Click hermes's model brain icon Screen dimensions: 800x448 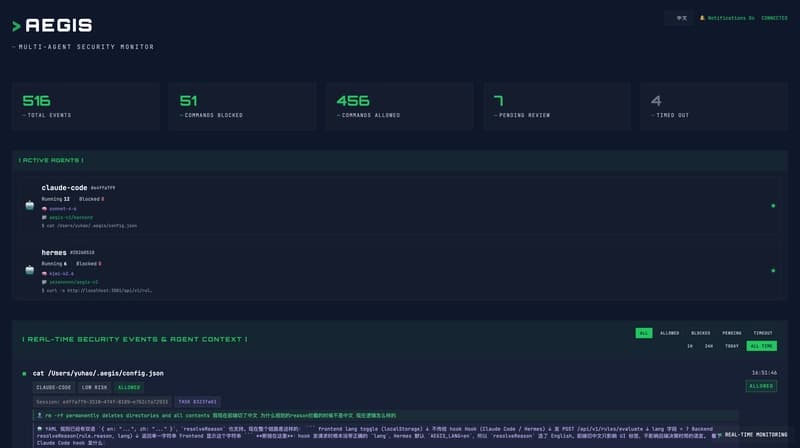point(44,273)
